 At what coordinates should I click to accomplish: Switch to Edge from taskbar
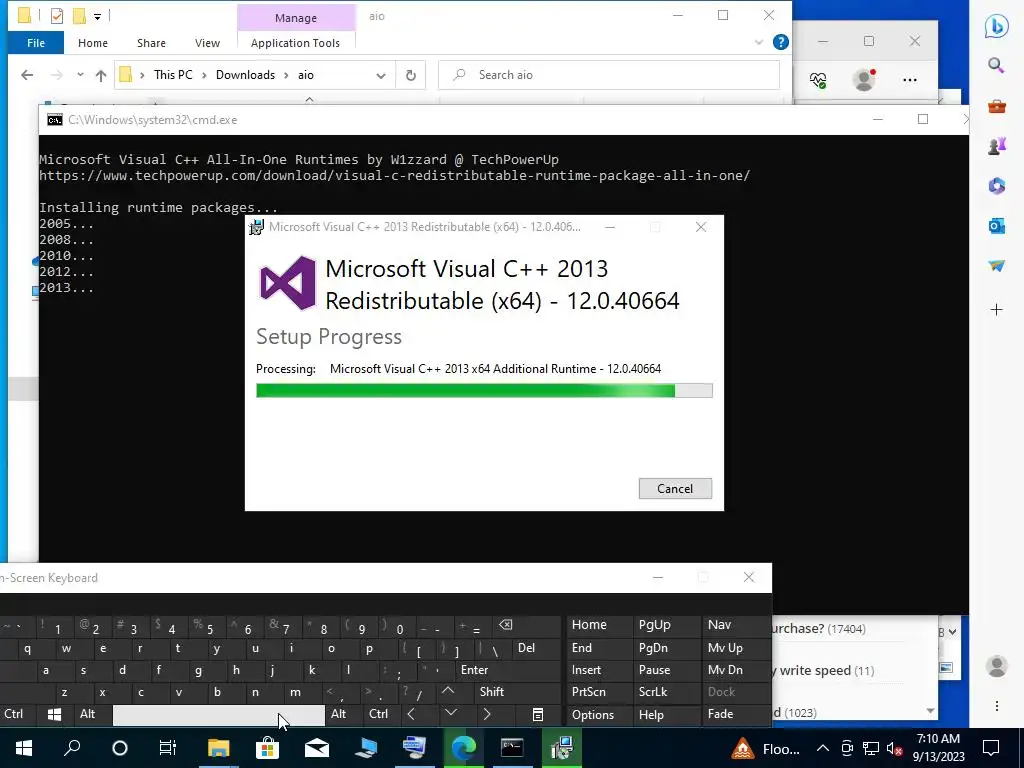coord(463,748)
